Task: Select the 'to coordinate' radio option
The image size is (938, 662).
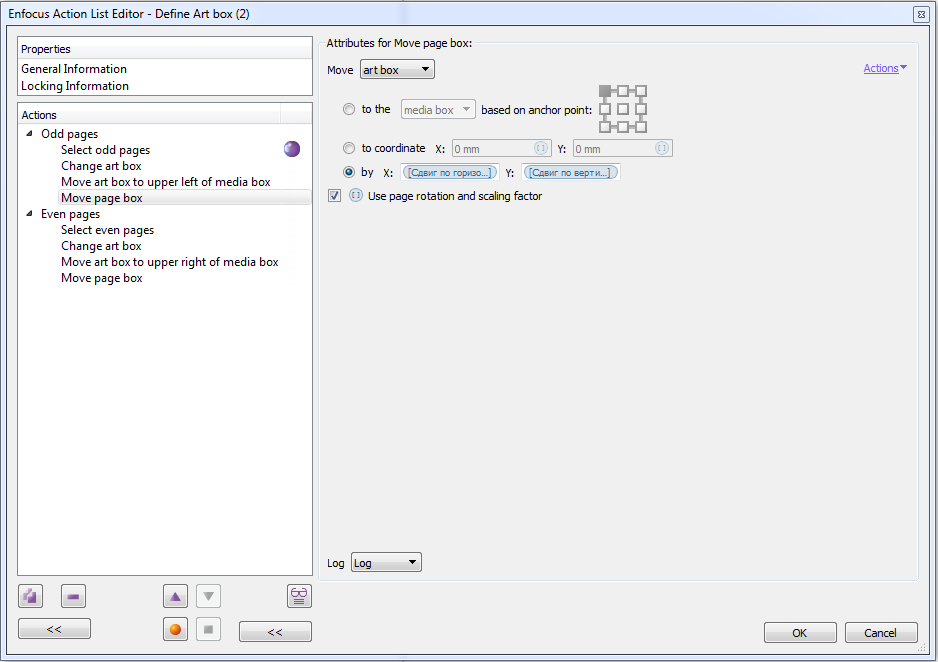Action: pos(349,148)
